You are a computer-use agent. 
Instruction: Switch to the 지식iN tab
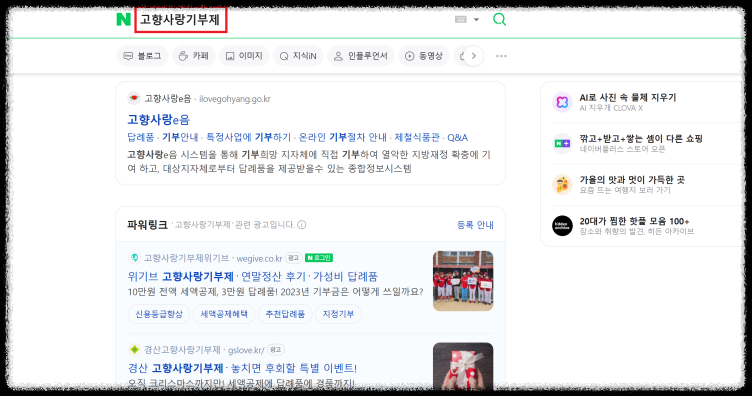(x=298, y=56)
